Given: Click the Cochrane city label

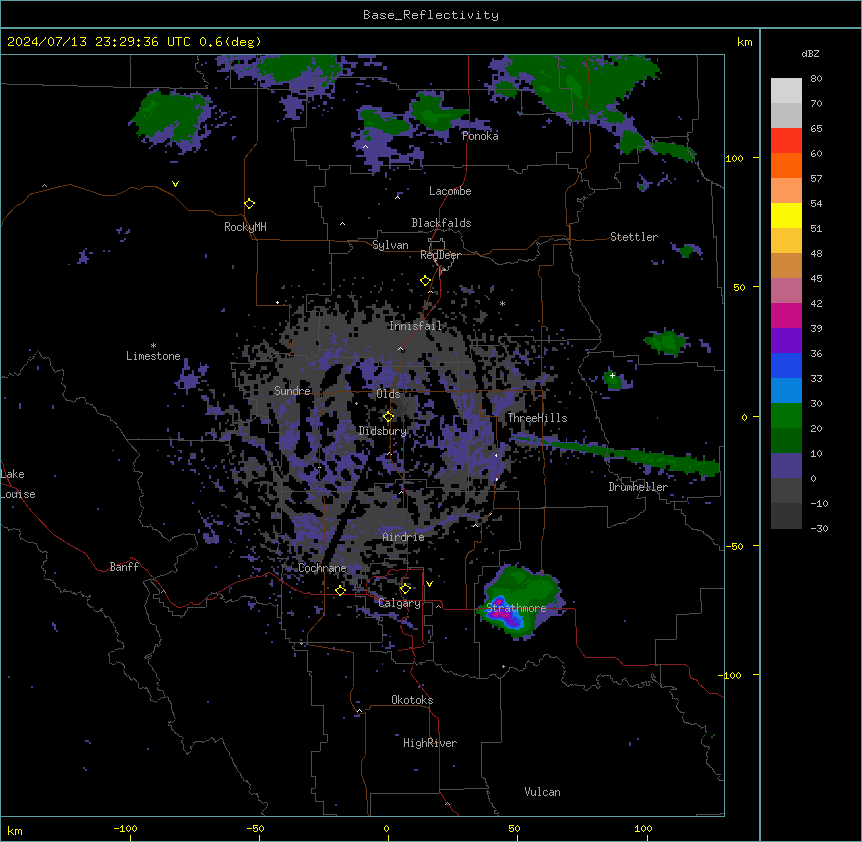Looking at the screenshot, I should [323, 568].
